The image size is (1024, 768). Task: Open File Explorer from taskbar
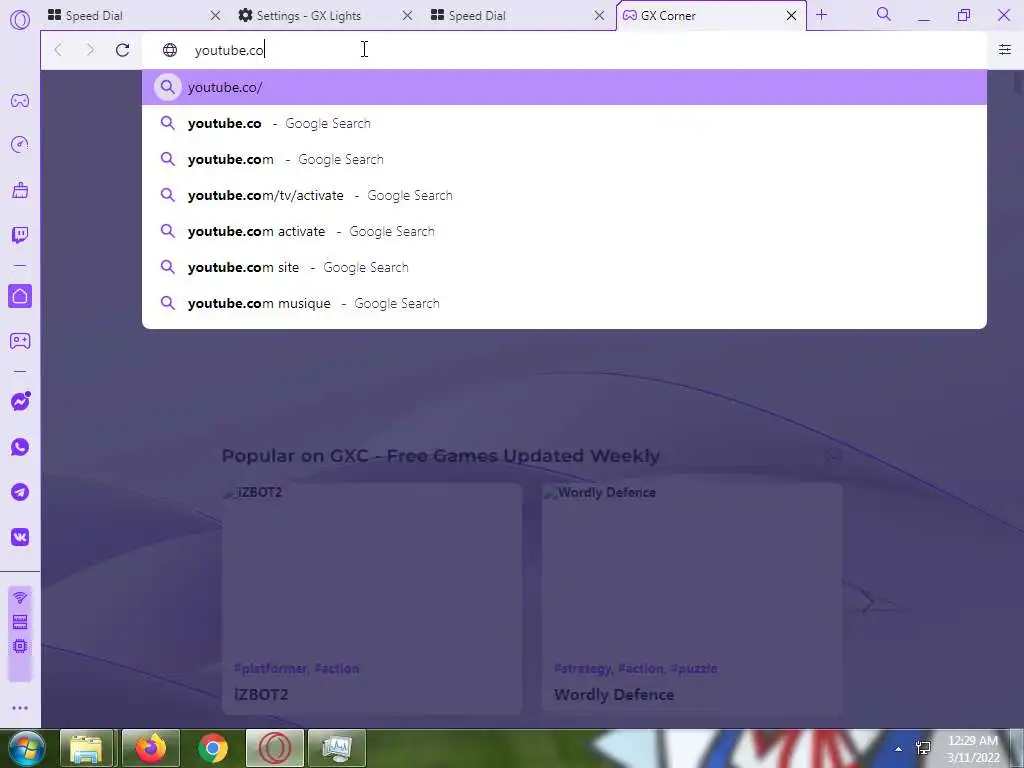point(88,748)
